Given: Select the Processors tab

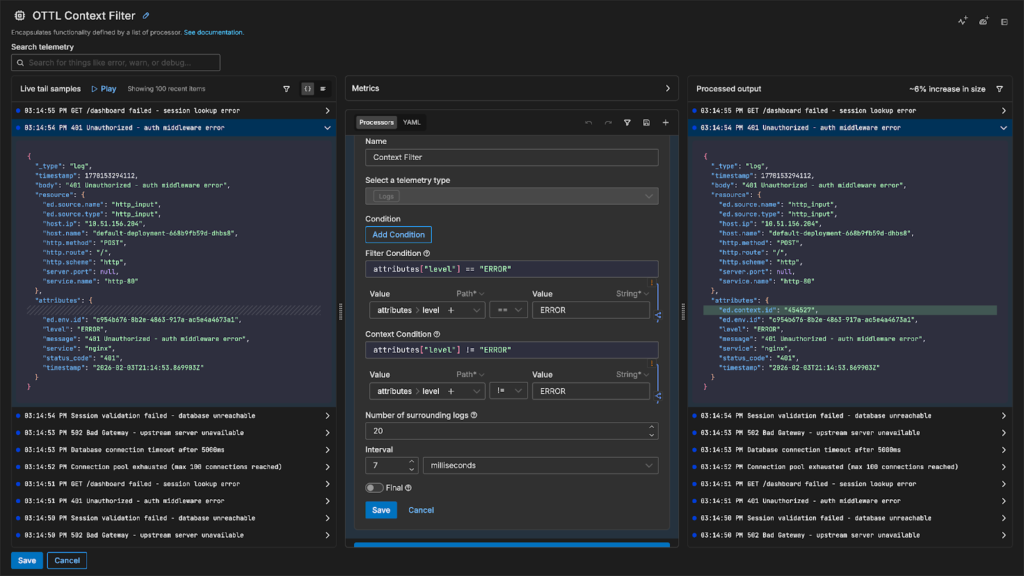Looking at the screenshot, I should [376, 122].
